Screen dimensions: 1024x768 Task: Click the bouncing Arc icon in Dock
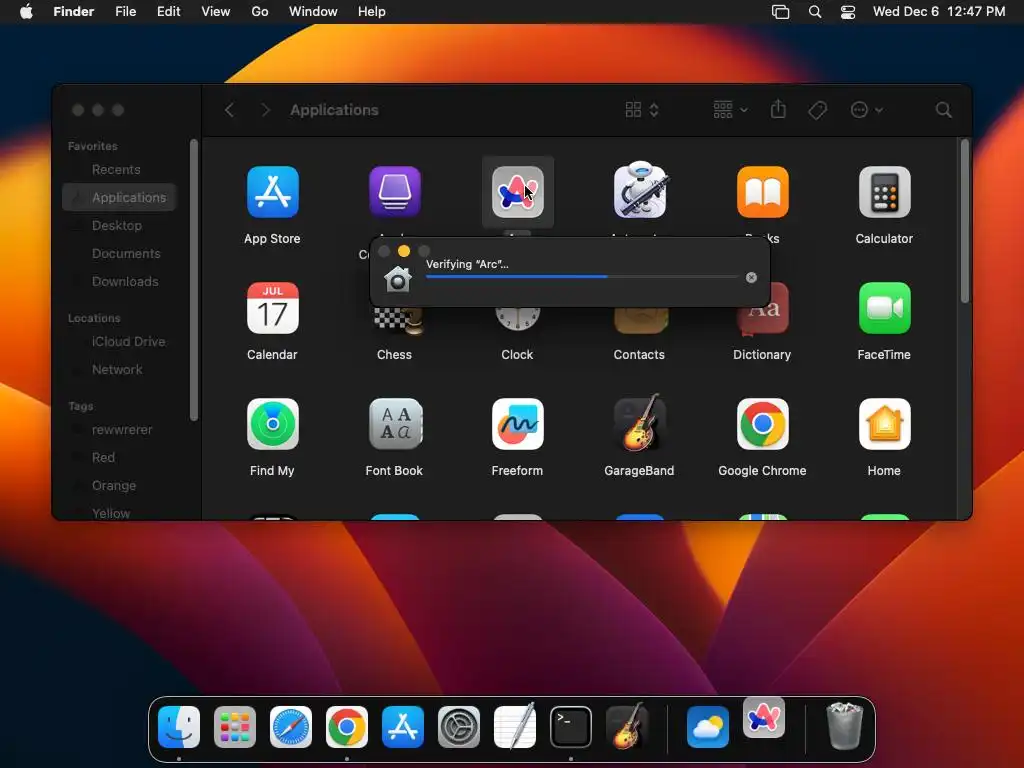(x=763, y=717)
